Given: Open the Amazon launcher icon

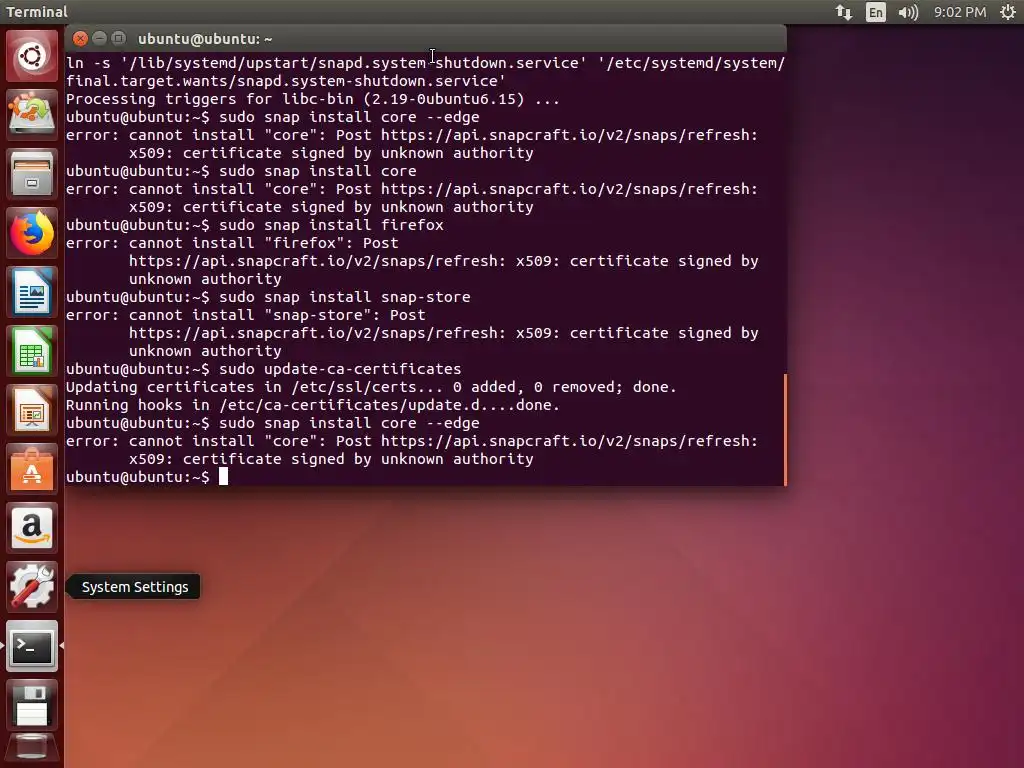Looking at the screenshot, I should tap(31, 528).
